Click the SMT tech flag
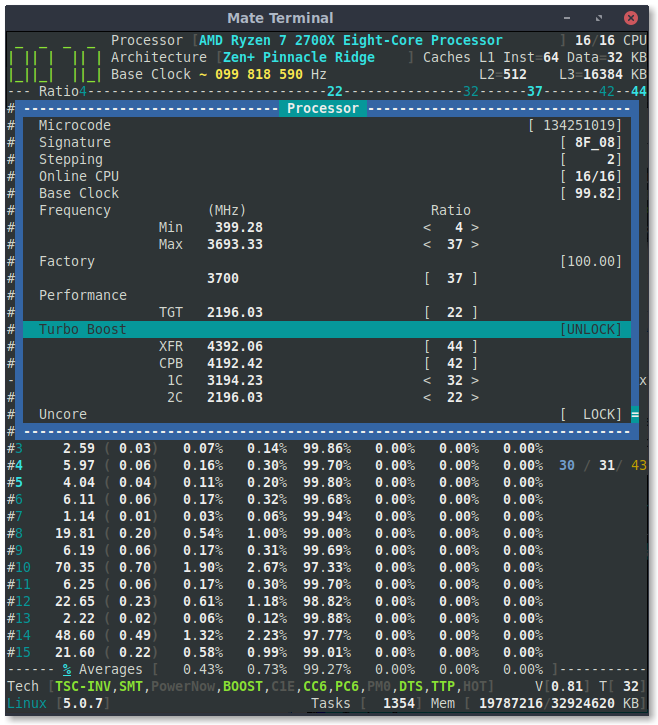The width and height of the screenshot is (658, 725). (131, 686)
